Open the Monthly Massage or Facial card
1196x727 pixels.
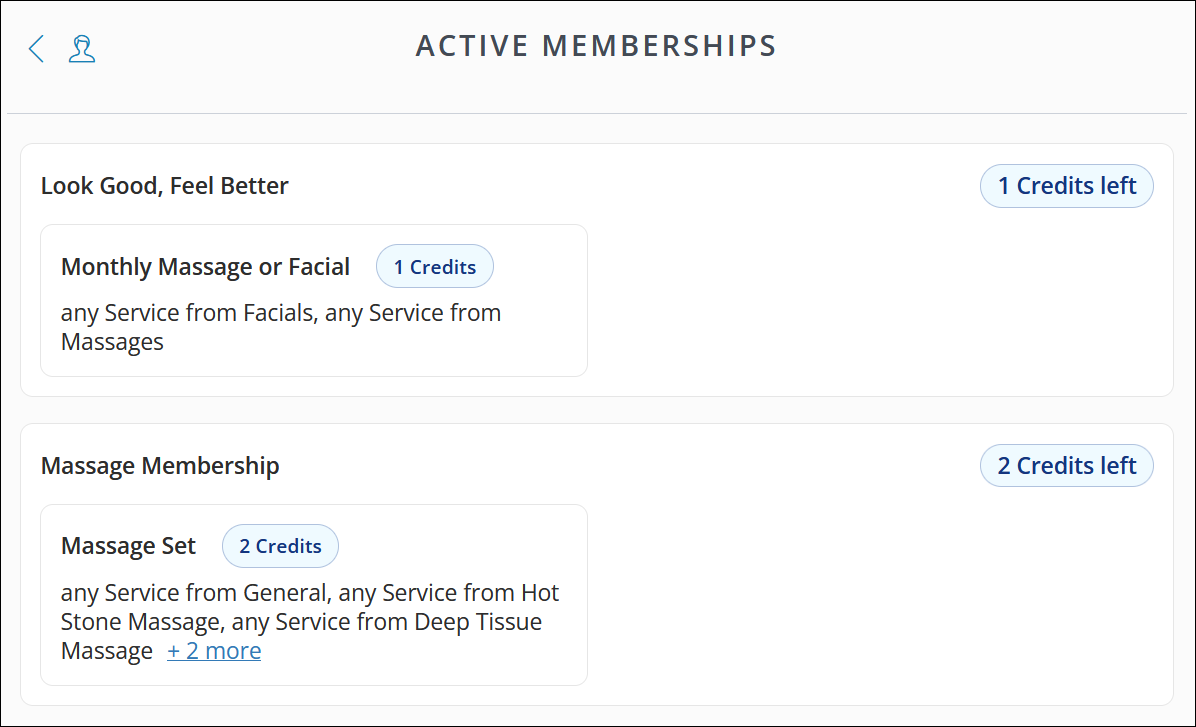tap(313, 301)
